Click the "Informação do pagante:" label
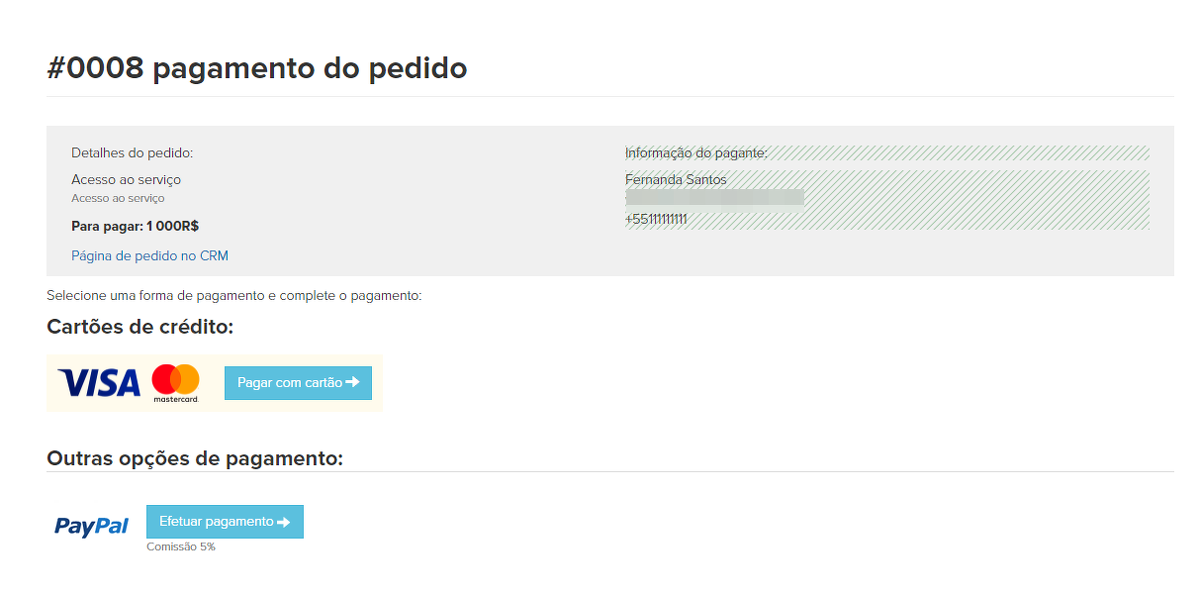This screenshot has width=1200, height=595. (696, 153)
